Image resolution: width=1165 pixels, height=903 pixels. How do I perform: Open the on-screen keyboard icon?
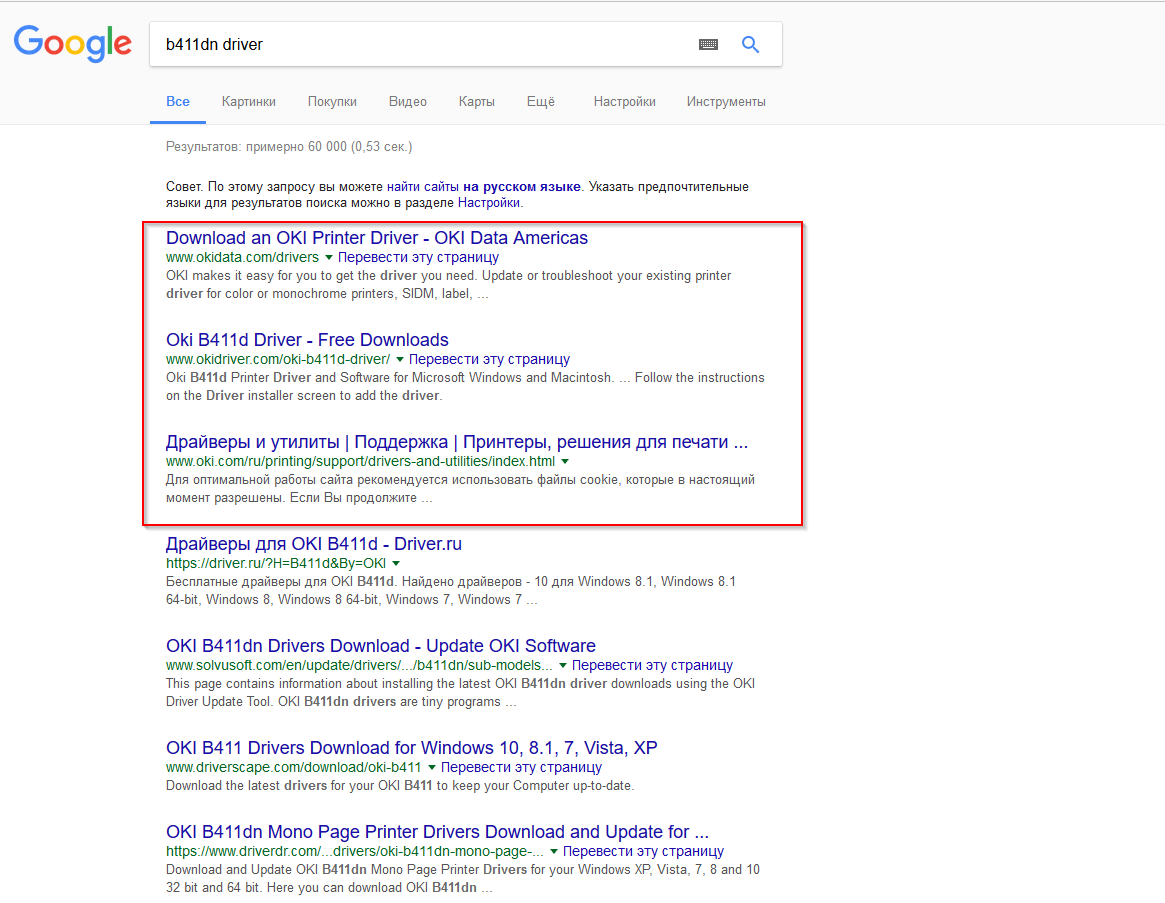(x=708, y=45)
